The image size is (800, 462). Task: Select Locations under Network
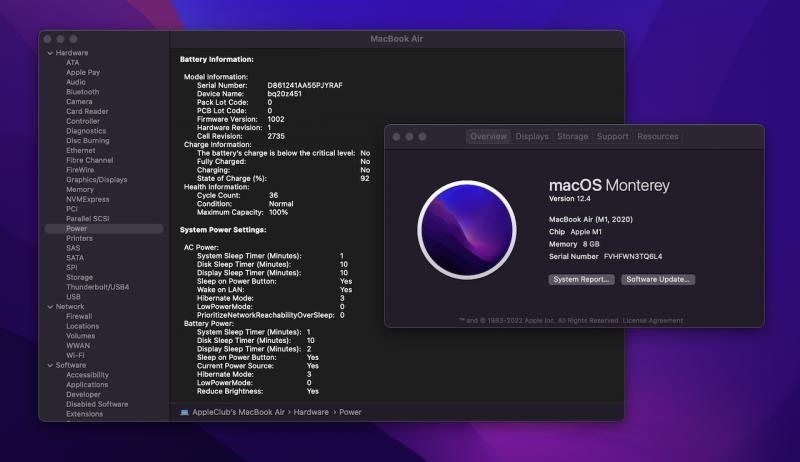click(x=82, y=326)
